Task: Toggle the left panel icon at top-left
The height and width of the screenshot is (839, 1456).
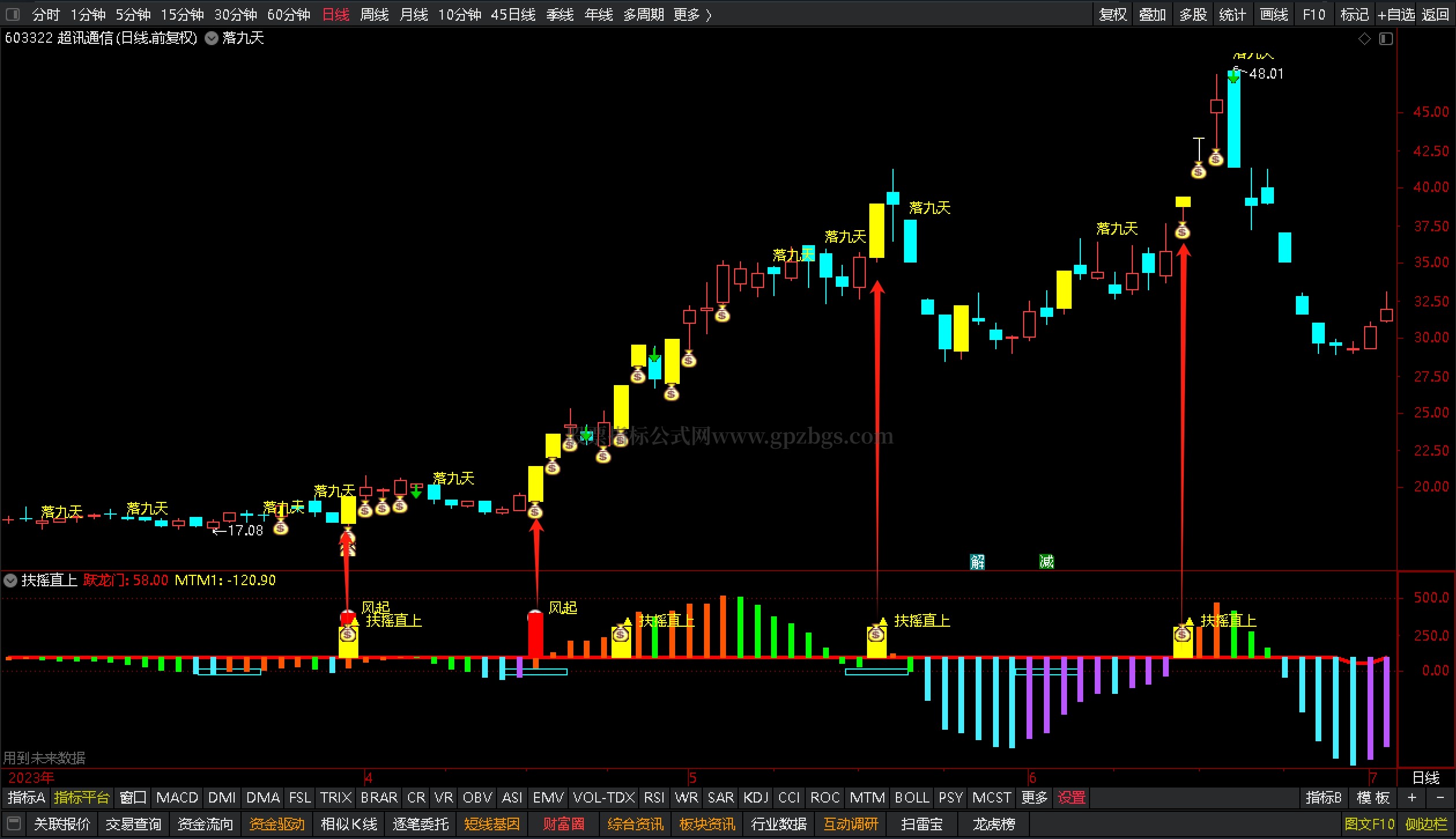Action: tap(12, 14)
